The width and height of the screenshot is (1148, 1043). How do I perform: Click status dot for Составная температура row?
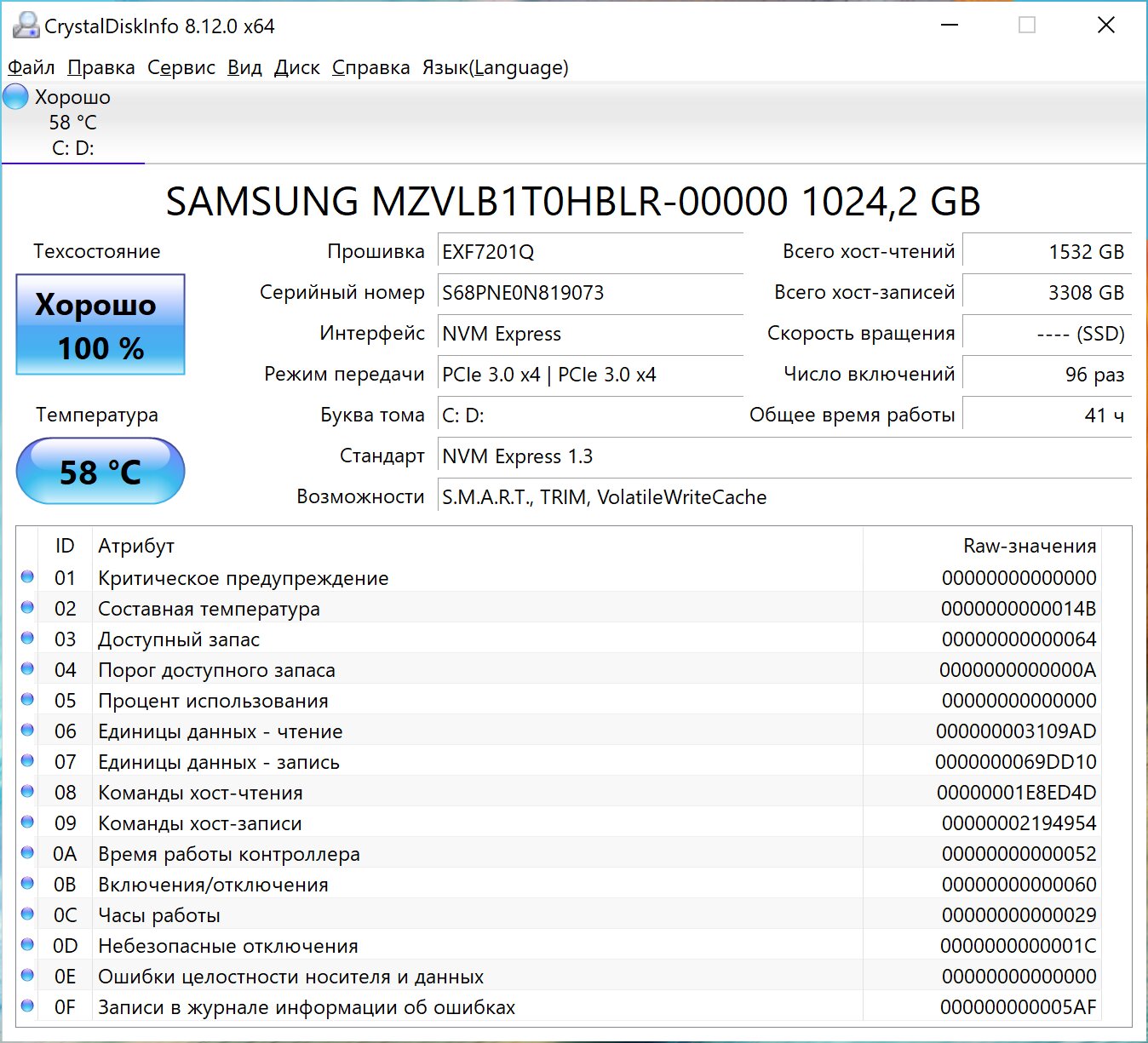tap(27, 608)
